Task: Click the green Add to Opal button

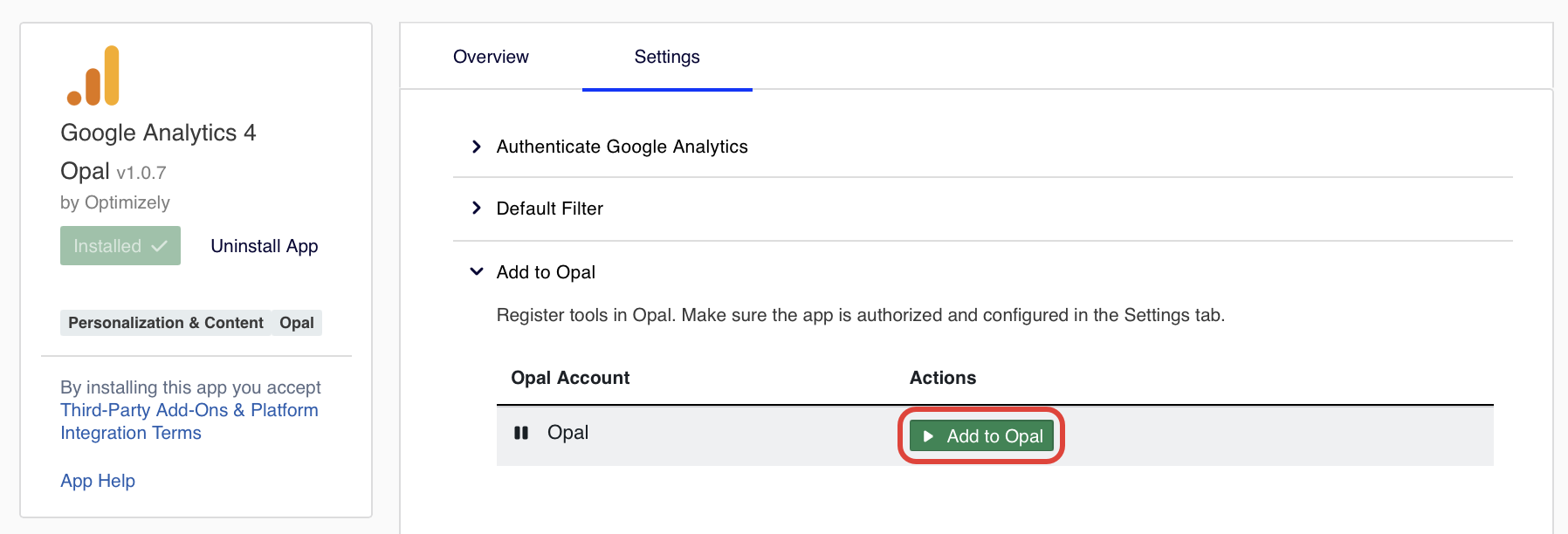Action: (x=980, y=435)
